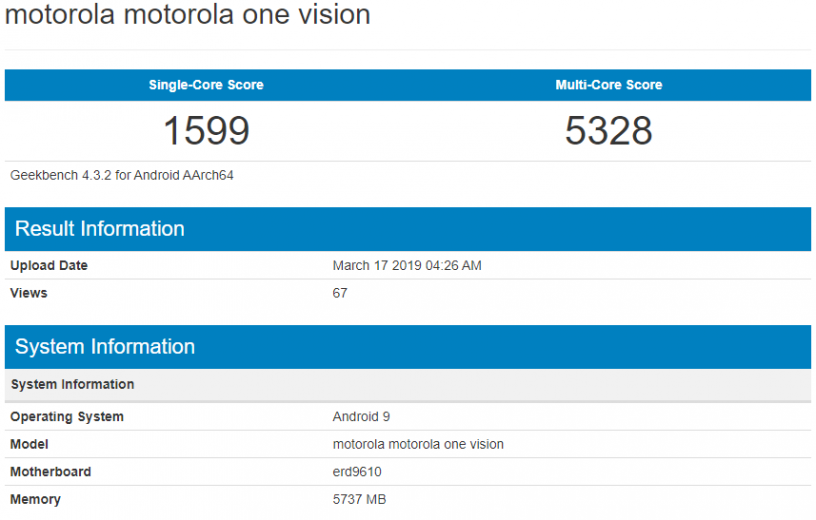
Task: Click the March 17 2019 upload date value
Action: click(407, 266)
